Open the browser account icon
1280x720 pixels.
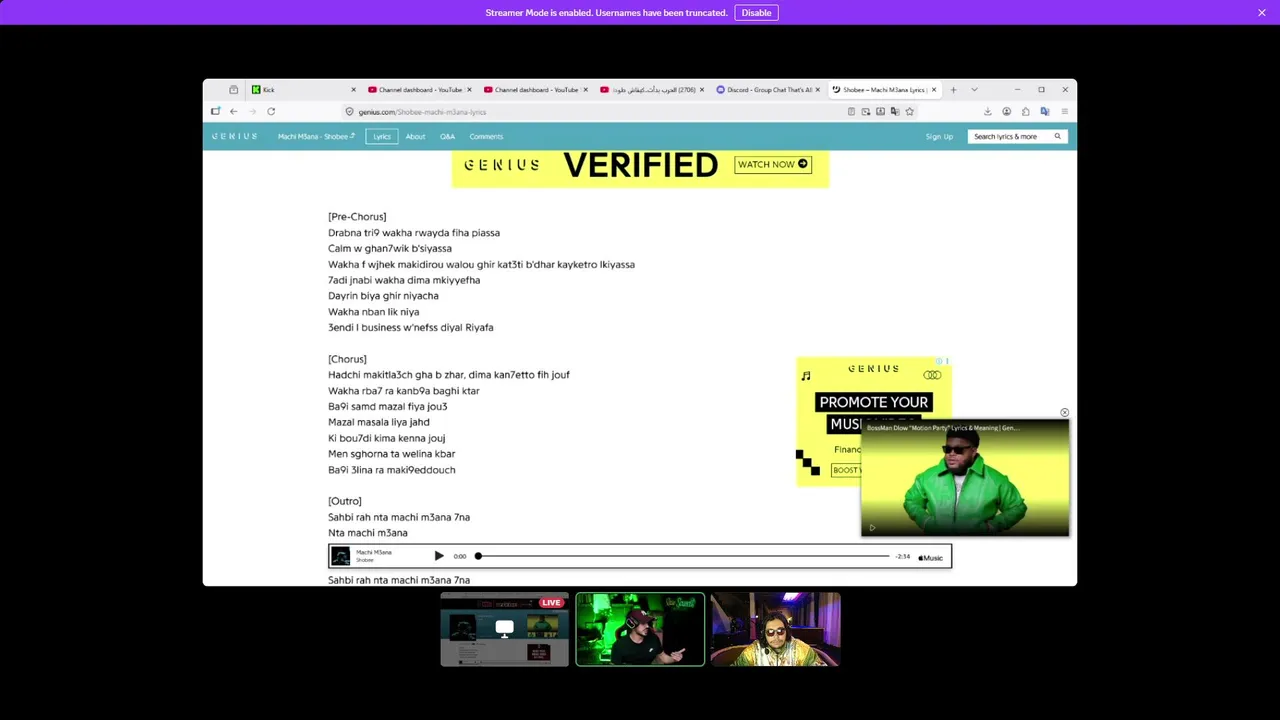(1006, 112)
